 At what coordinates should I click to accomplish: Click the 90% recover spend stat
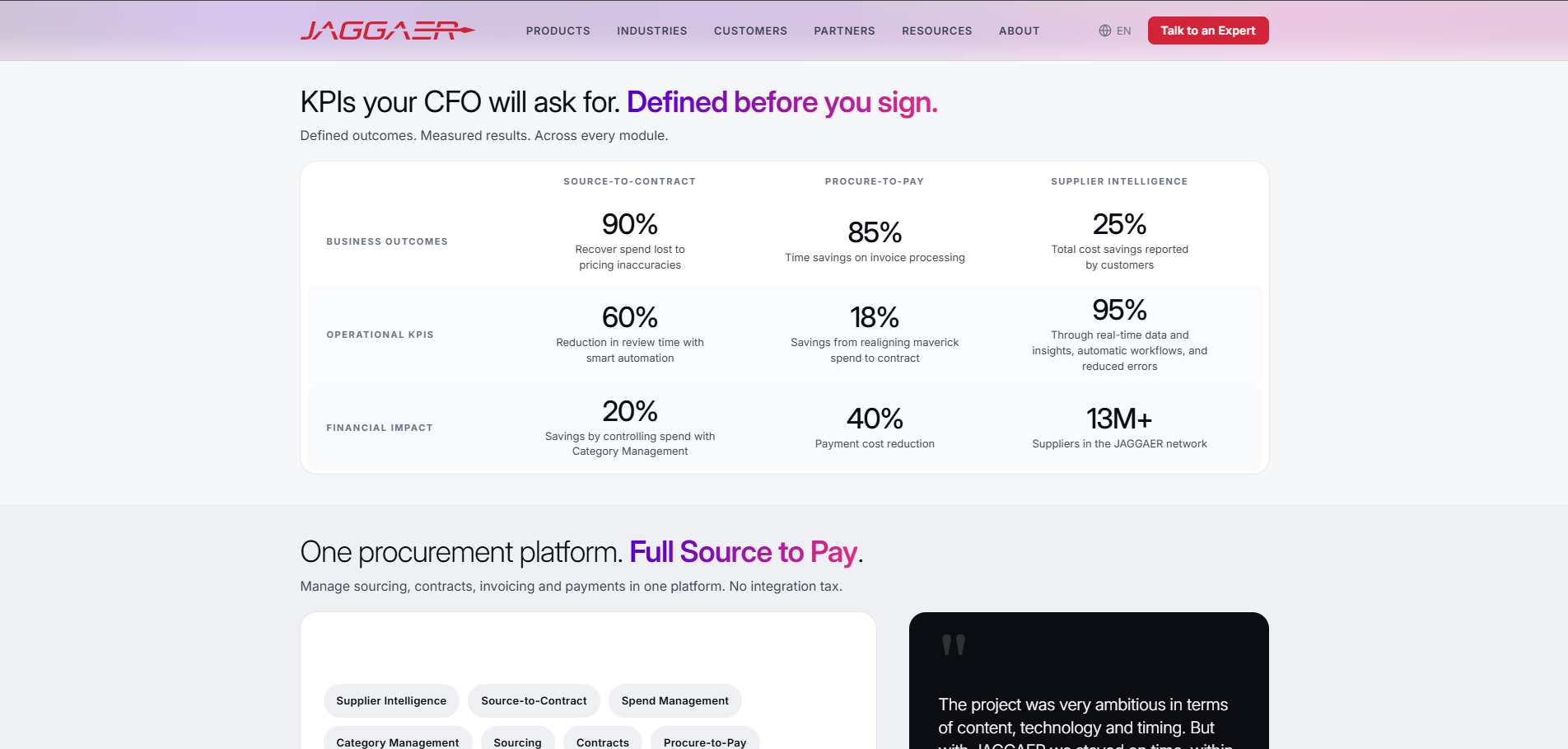(630, 241)
